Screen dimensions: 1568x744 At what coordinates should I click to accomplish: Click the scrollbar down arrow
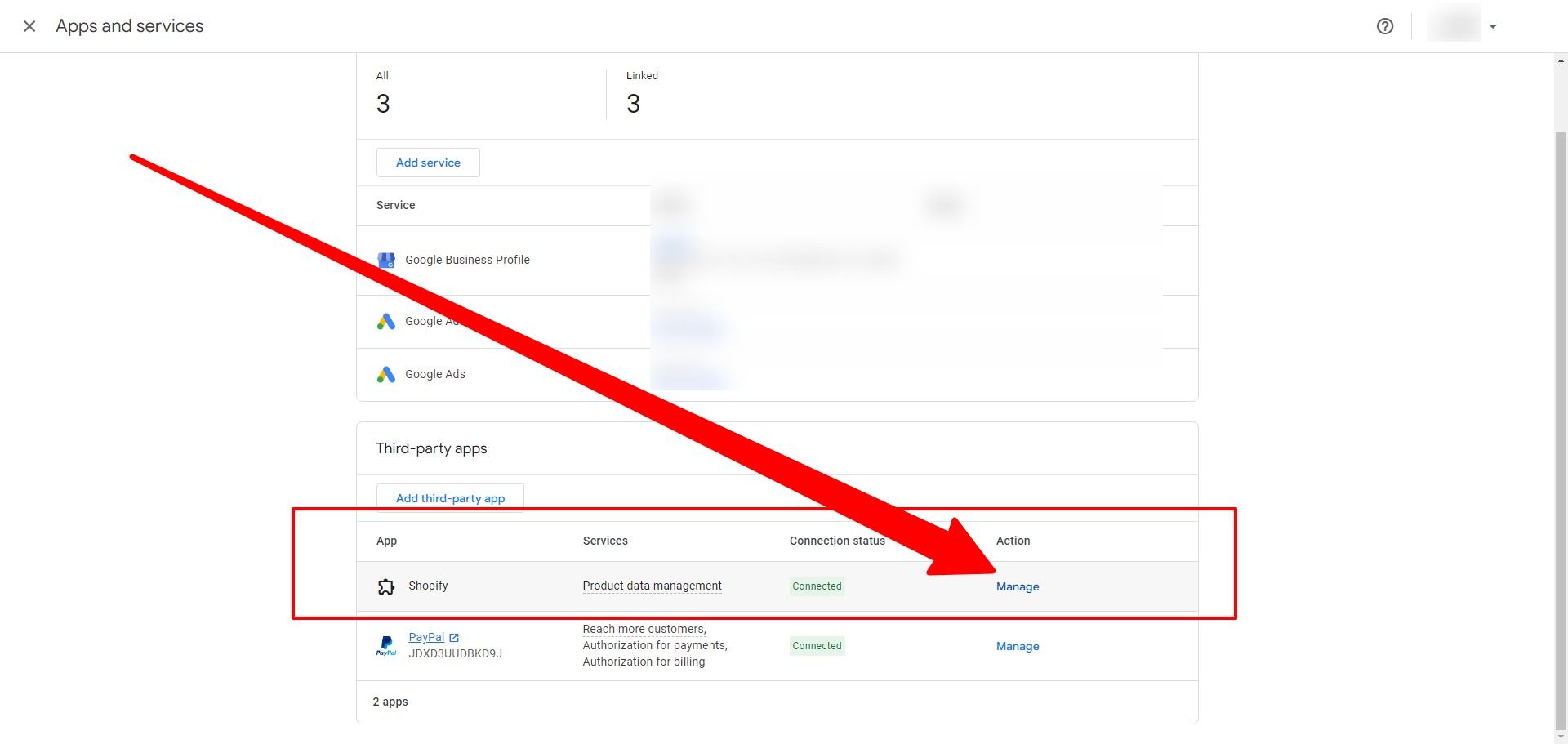pyautogui.click(x=1561, y=737)
